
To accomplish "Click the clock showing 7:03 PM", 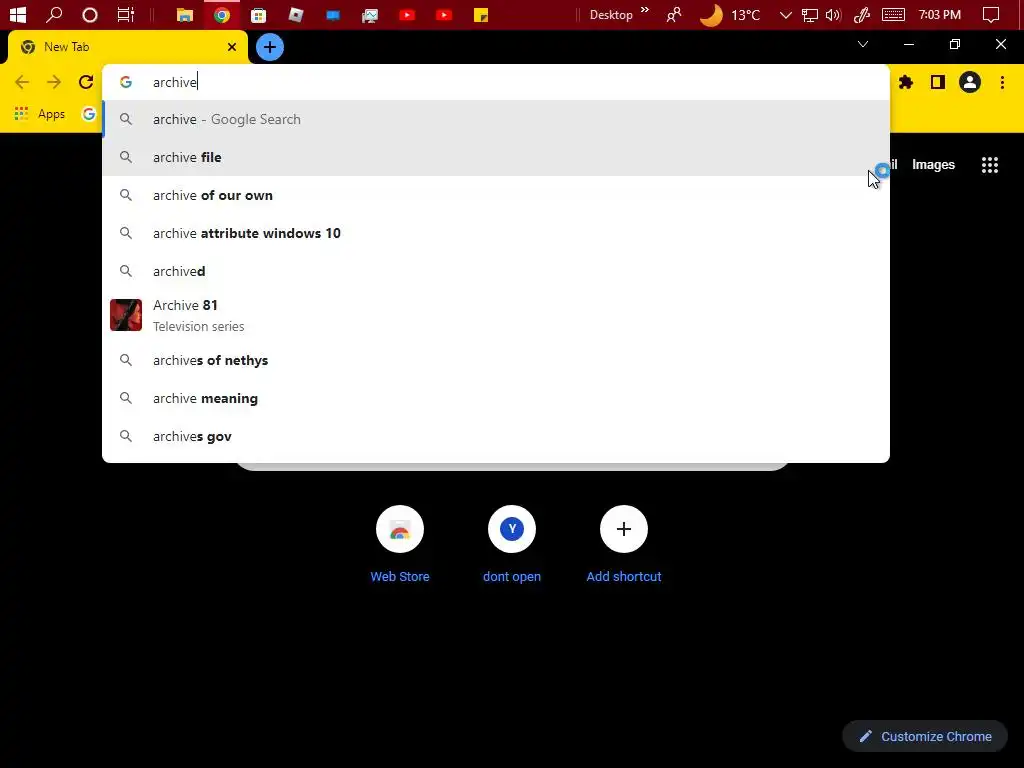I will click(939, 14).
